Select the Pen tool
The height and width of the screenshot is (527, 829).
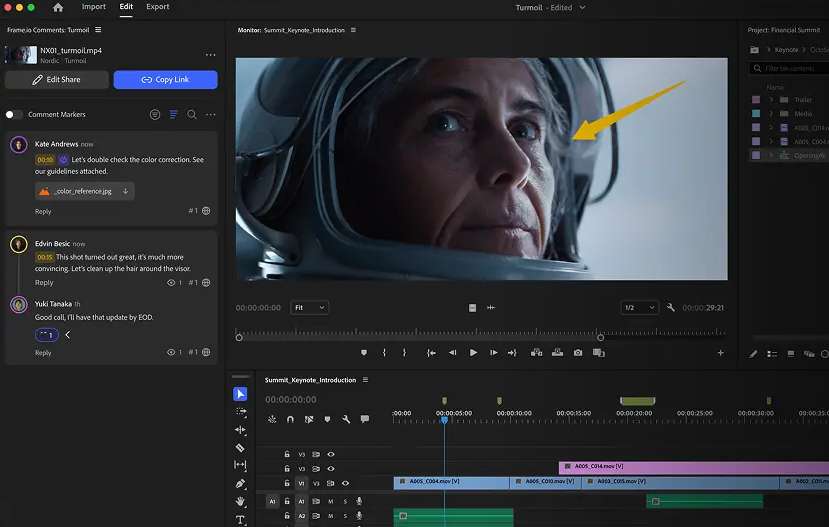pos(240,483)
